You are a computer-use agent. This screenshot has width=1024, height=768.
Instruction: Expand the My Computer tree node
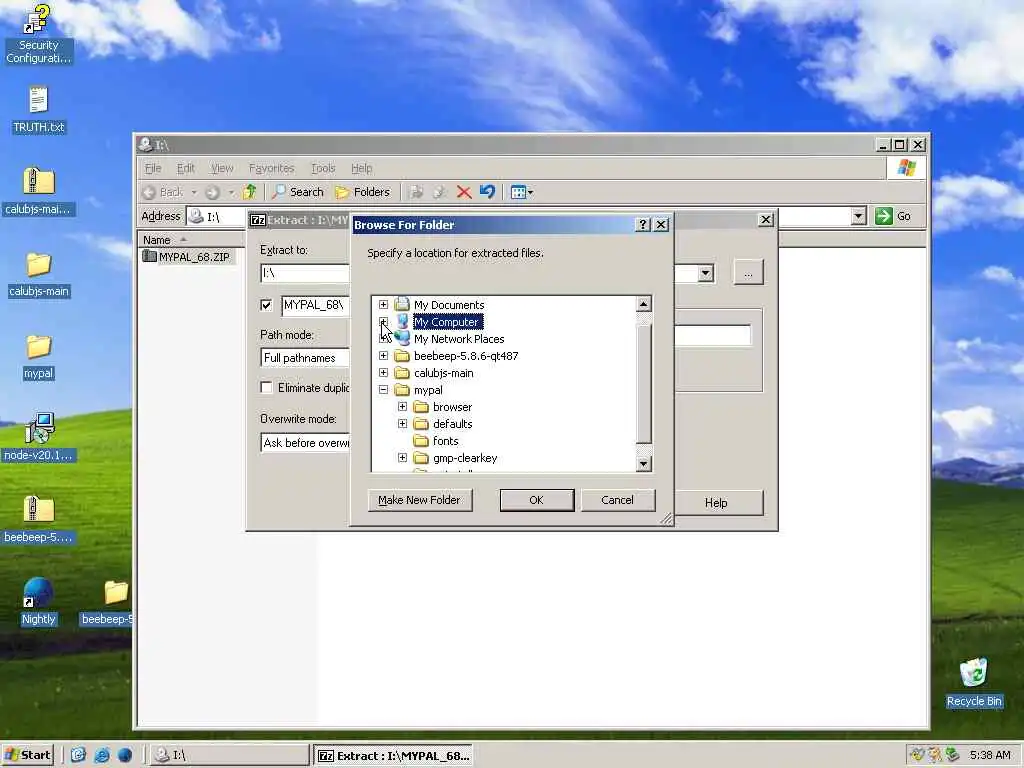coord(383,322)
